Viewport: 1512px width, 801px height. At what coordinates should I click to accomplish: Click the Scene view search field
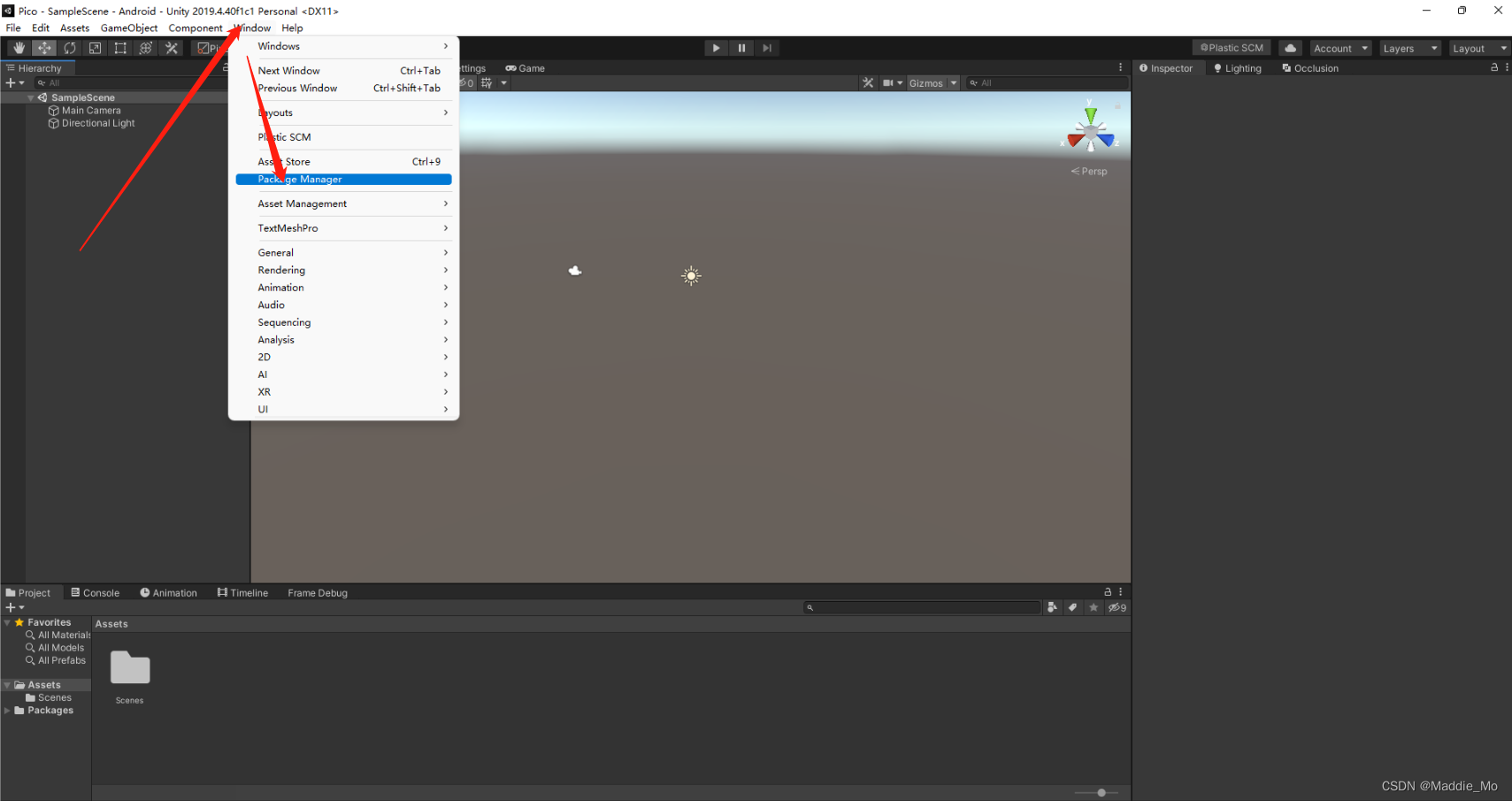1048,83
